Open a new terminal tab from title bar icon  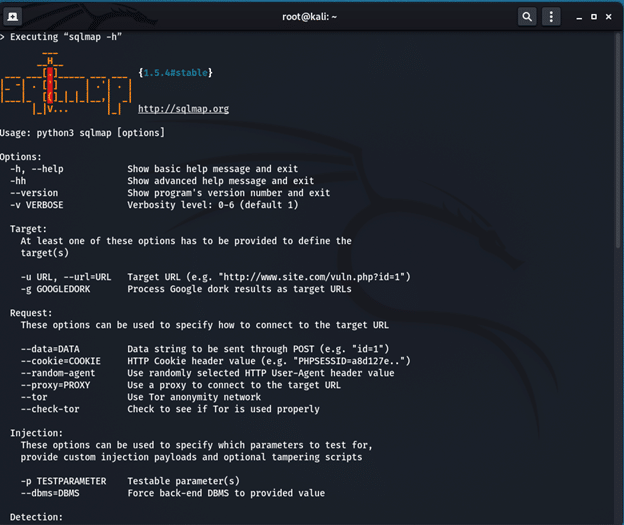click(15, 17)
